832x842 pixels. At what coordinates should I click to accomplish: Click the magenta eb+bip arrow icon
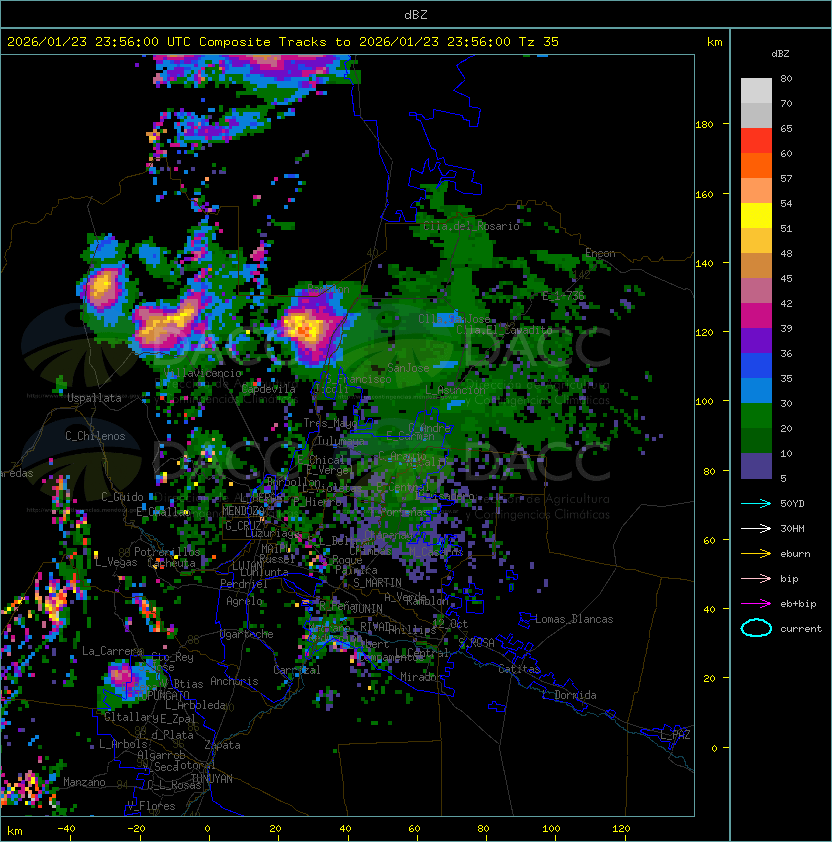tap(756, 604)
